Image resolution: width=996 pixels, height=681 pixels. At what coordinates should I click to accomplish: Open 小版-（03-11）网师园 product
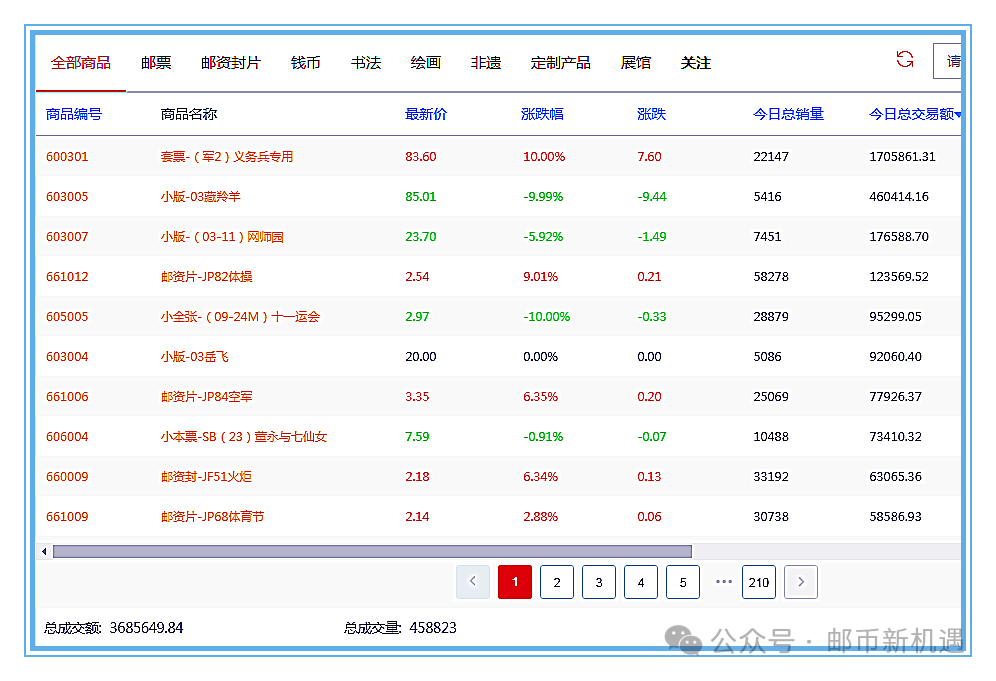(x=222, y=237)
